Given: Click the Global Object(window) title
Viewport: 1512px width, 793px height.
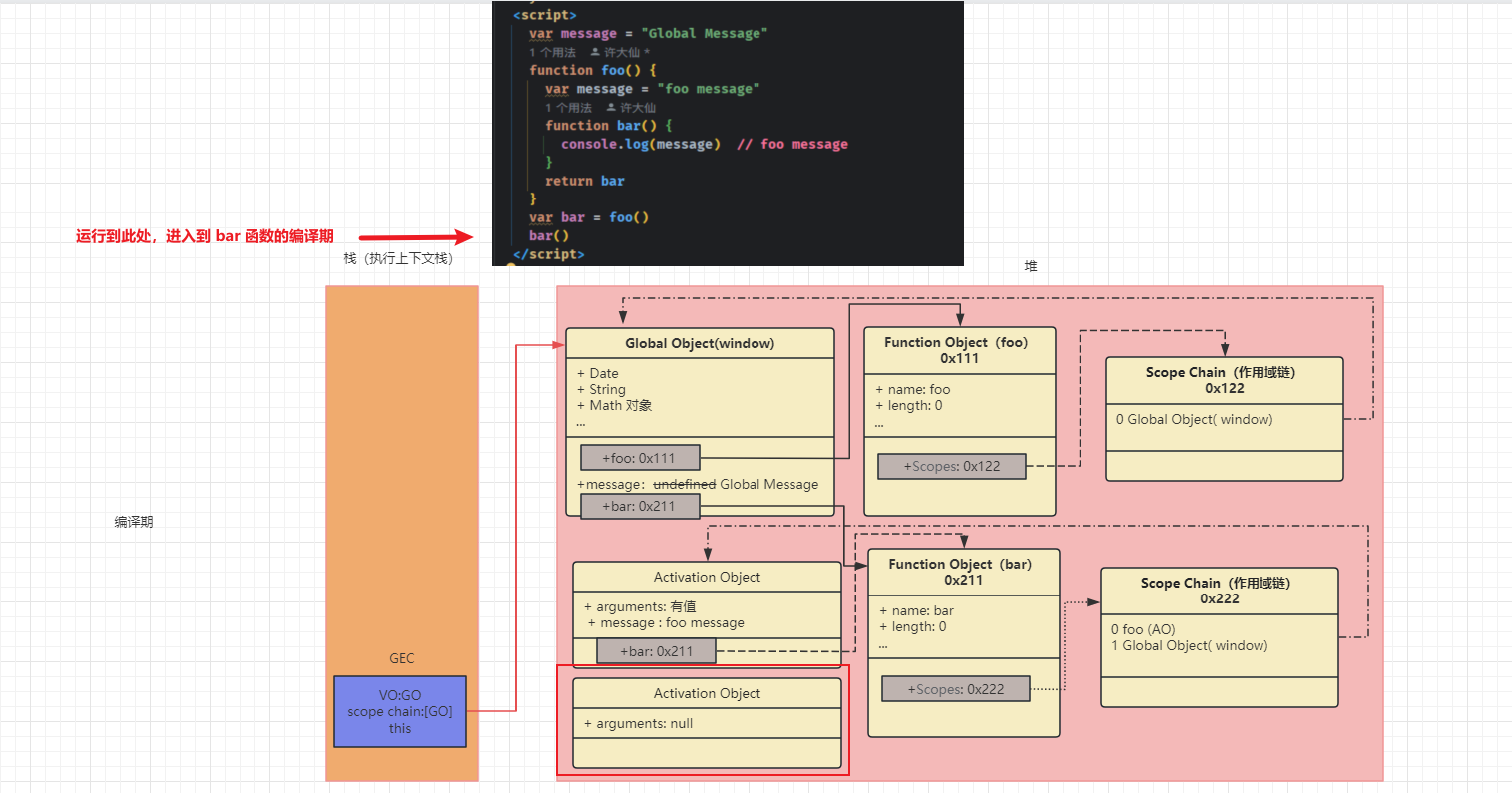Looking at the screenshot, I should 700,343.
